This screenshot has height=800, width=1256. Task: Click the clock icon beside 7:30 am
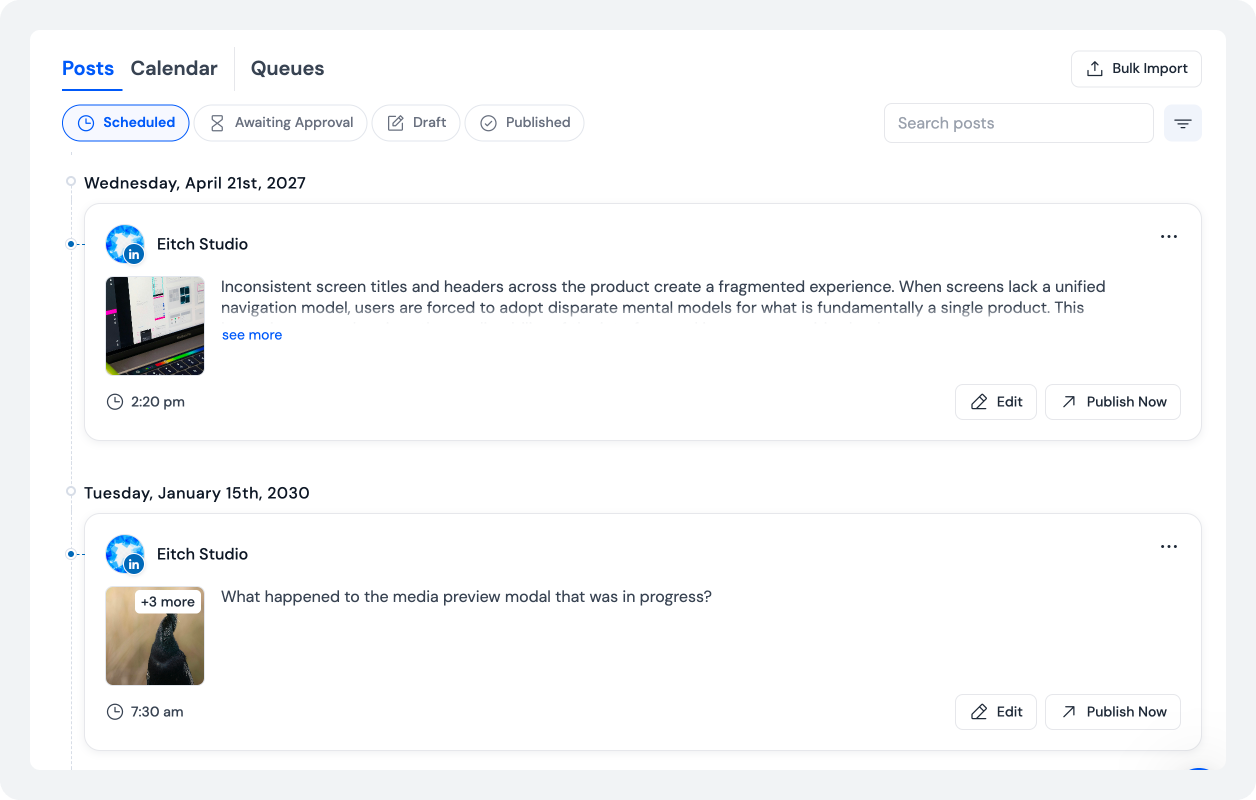(115, 712)
